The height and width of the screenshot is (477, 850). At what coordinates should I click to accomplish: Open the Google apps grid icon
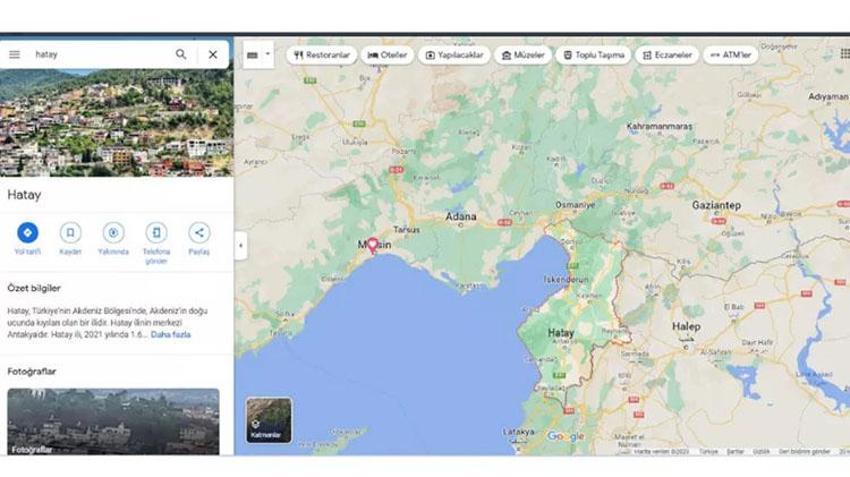tap(845, 54)
